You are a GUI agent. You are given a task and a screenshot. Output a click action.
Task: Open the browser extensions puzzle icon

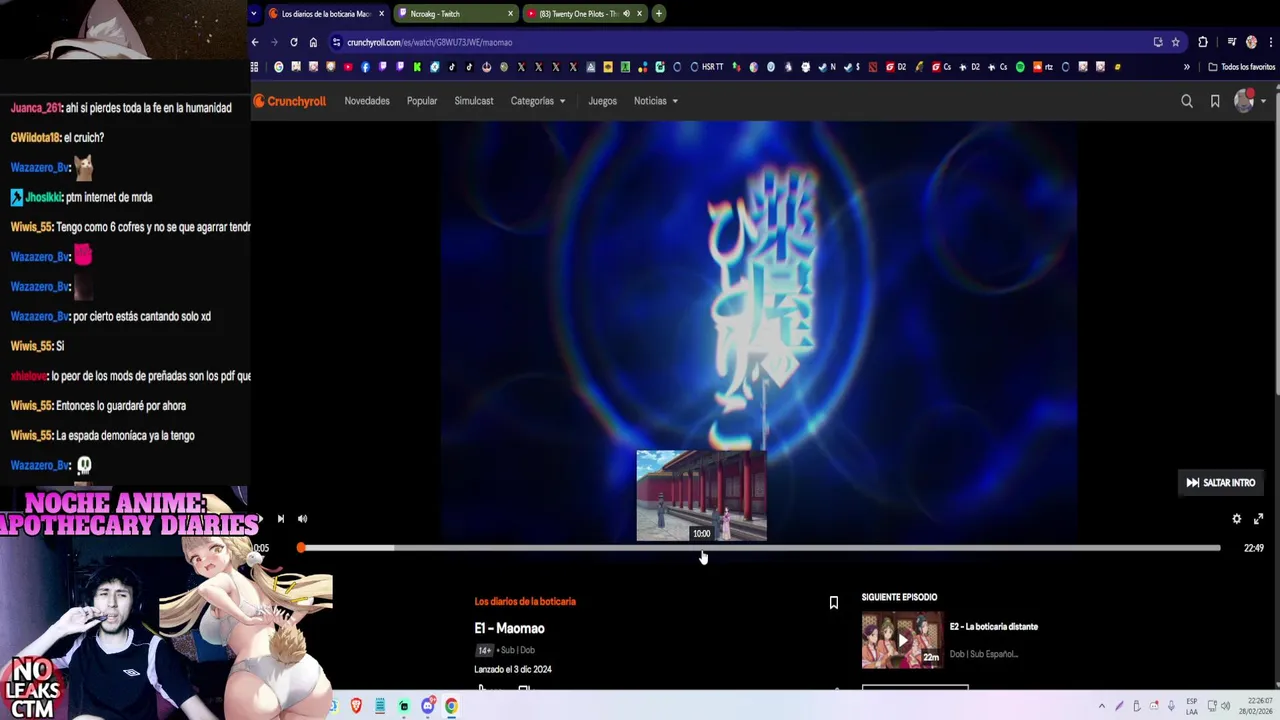1203,42
